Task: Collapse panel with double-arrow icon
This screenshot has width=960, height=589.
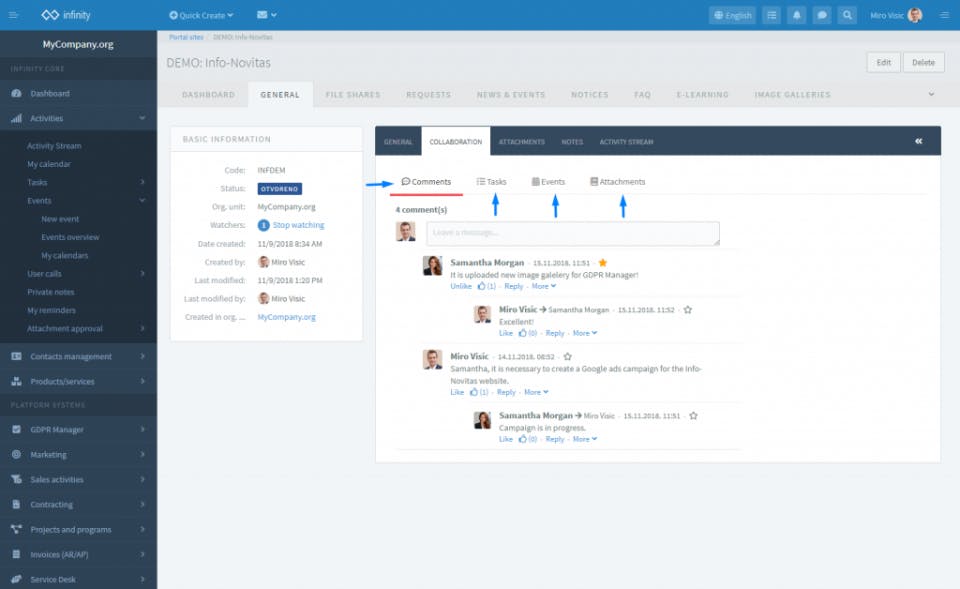Action: click(918, 141)
